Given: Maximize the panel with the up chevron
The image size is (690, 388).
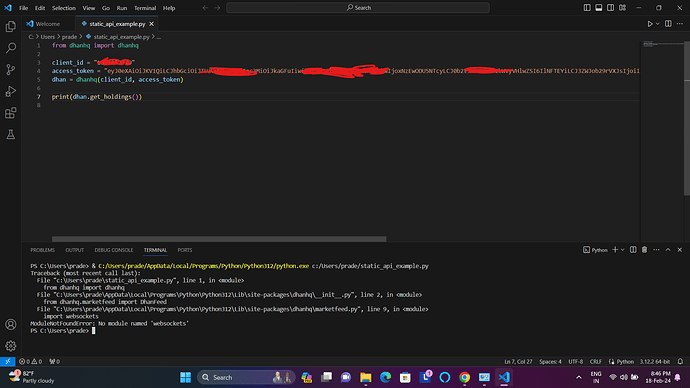Looking at the screenshot, I should tap(668, 250).
